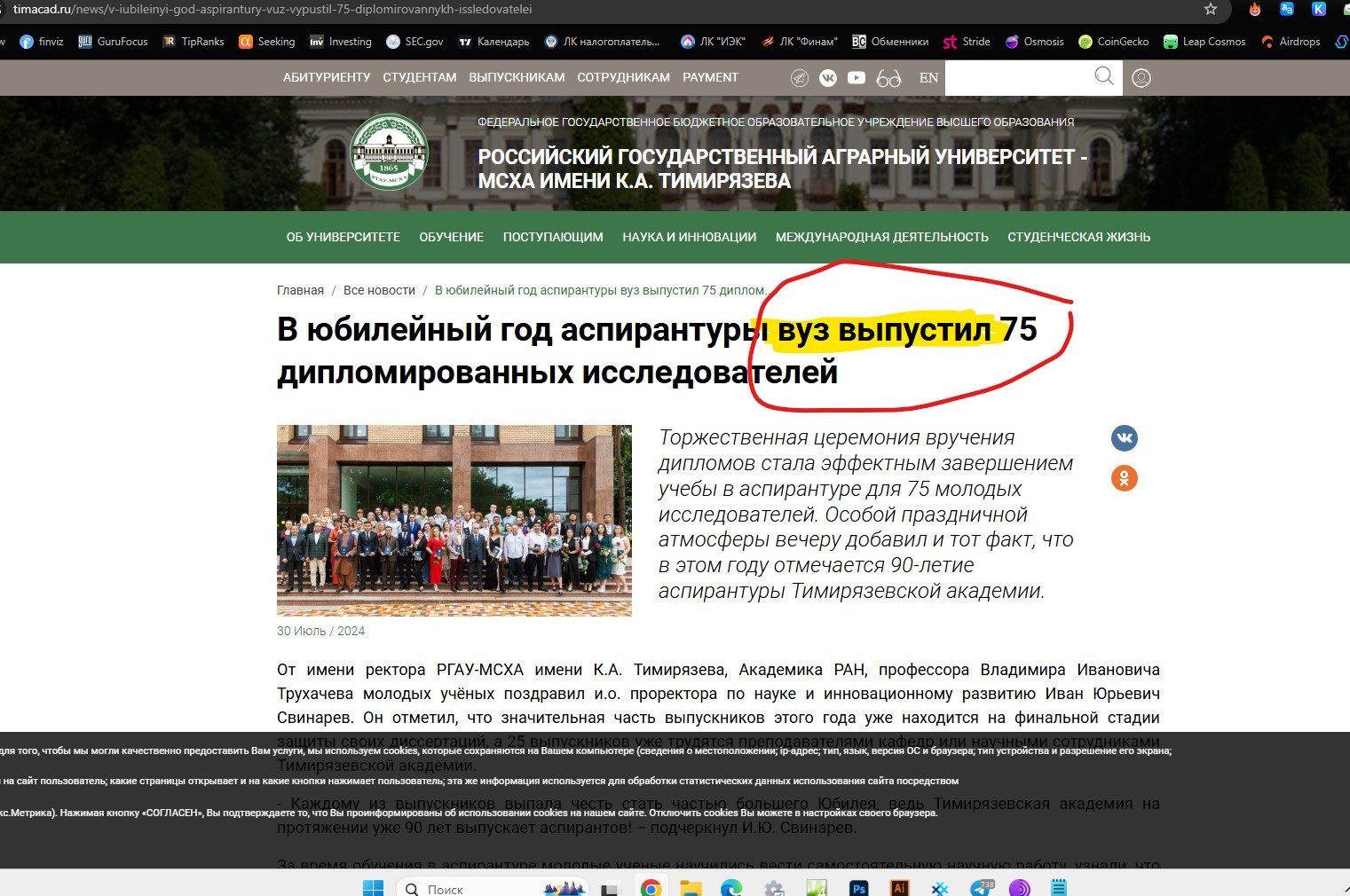
Task: Open the GuruFocus bookmark
Action: point(113,42)
